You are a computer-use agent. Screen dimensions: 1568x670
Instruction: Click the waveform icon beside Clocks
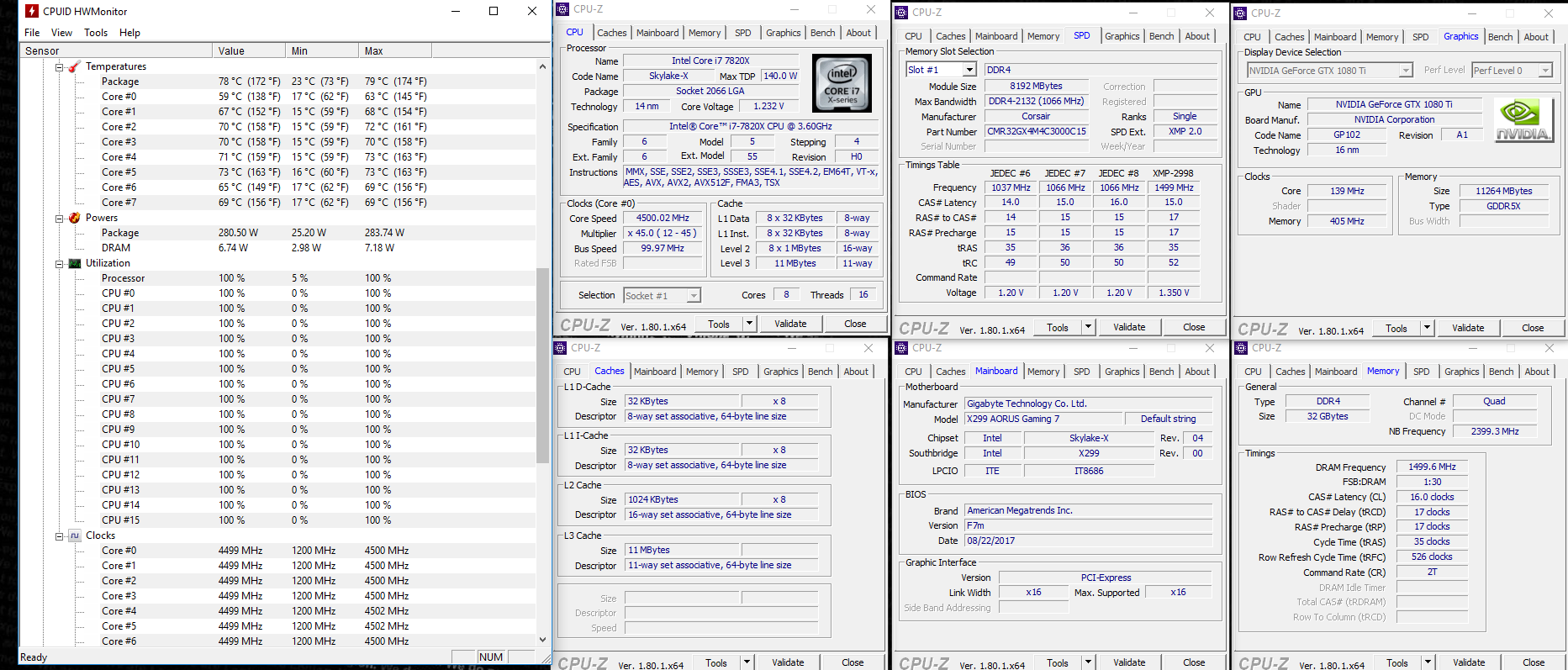(75, 535)
